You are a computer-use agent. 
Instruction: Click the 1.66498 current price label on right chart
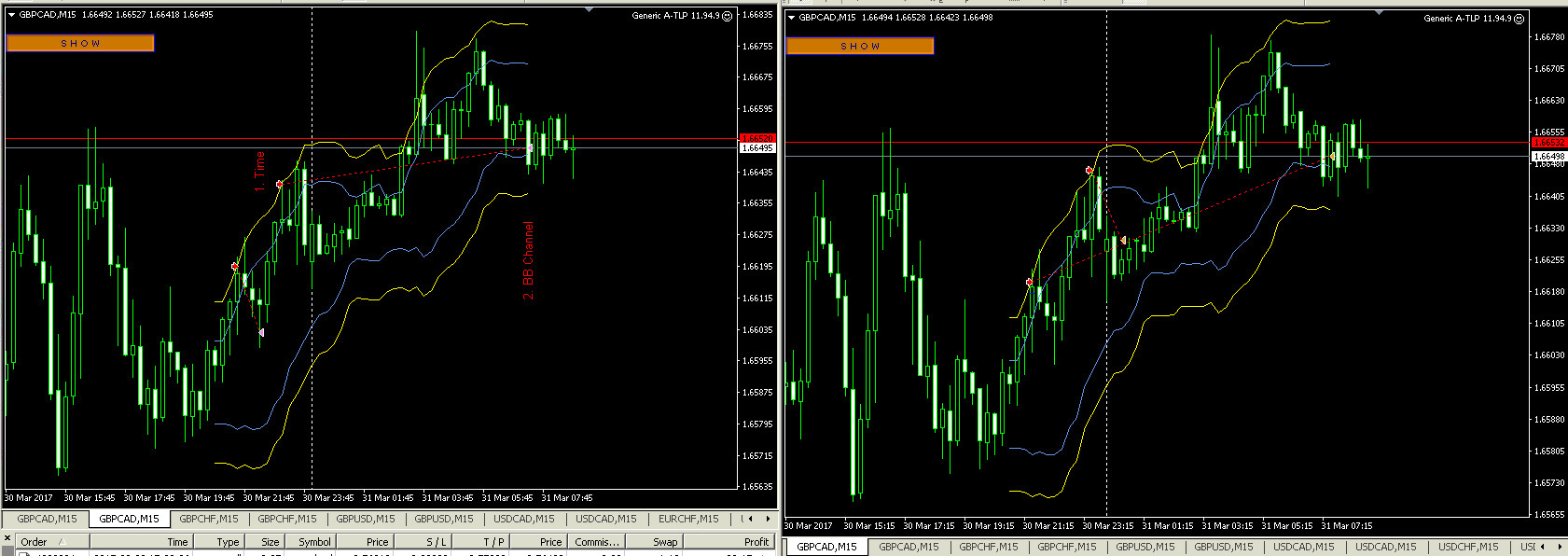pos(1548,156)
